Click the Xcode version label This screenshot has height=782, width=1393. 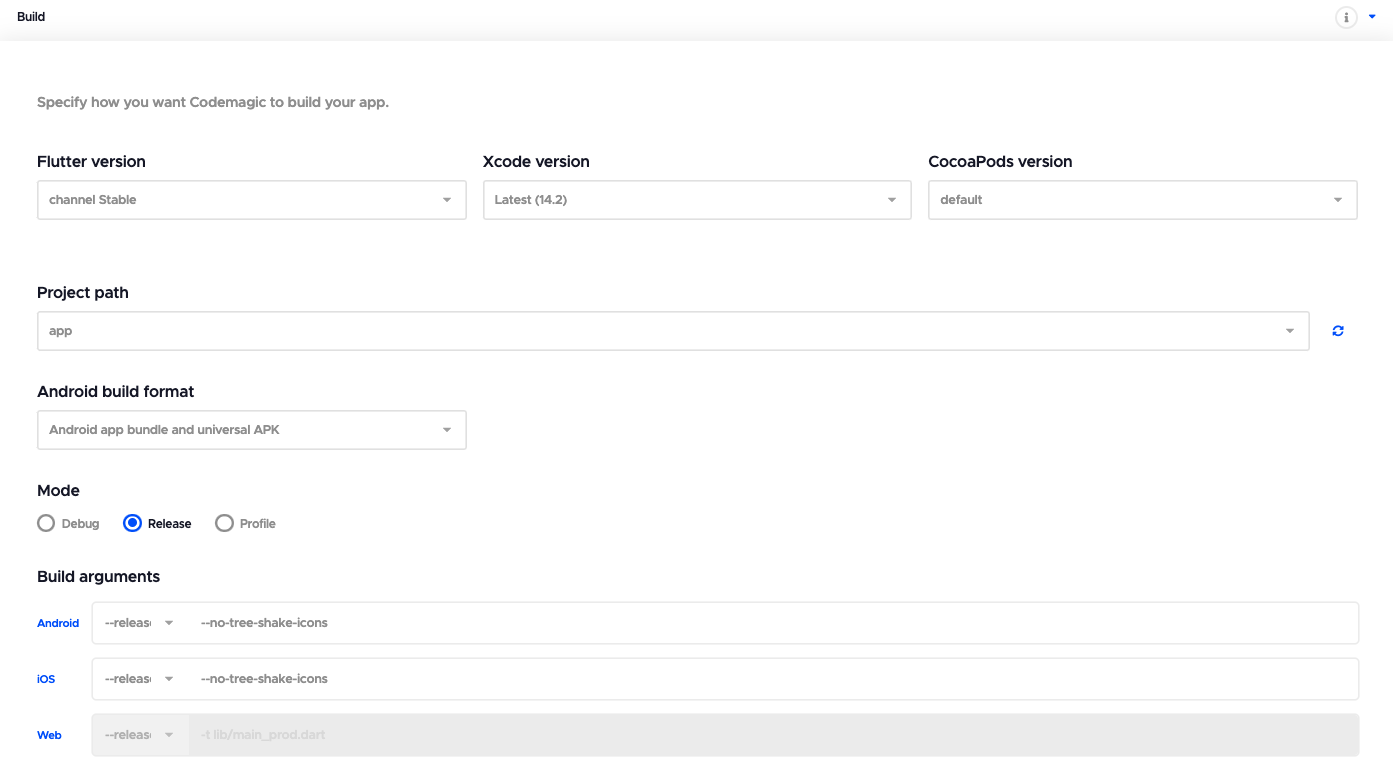point(536,162)
